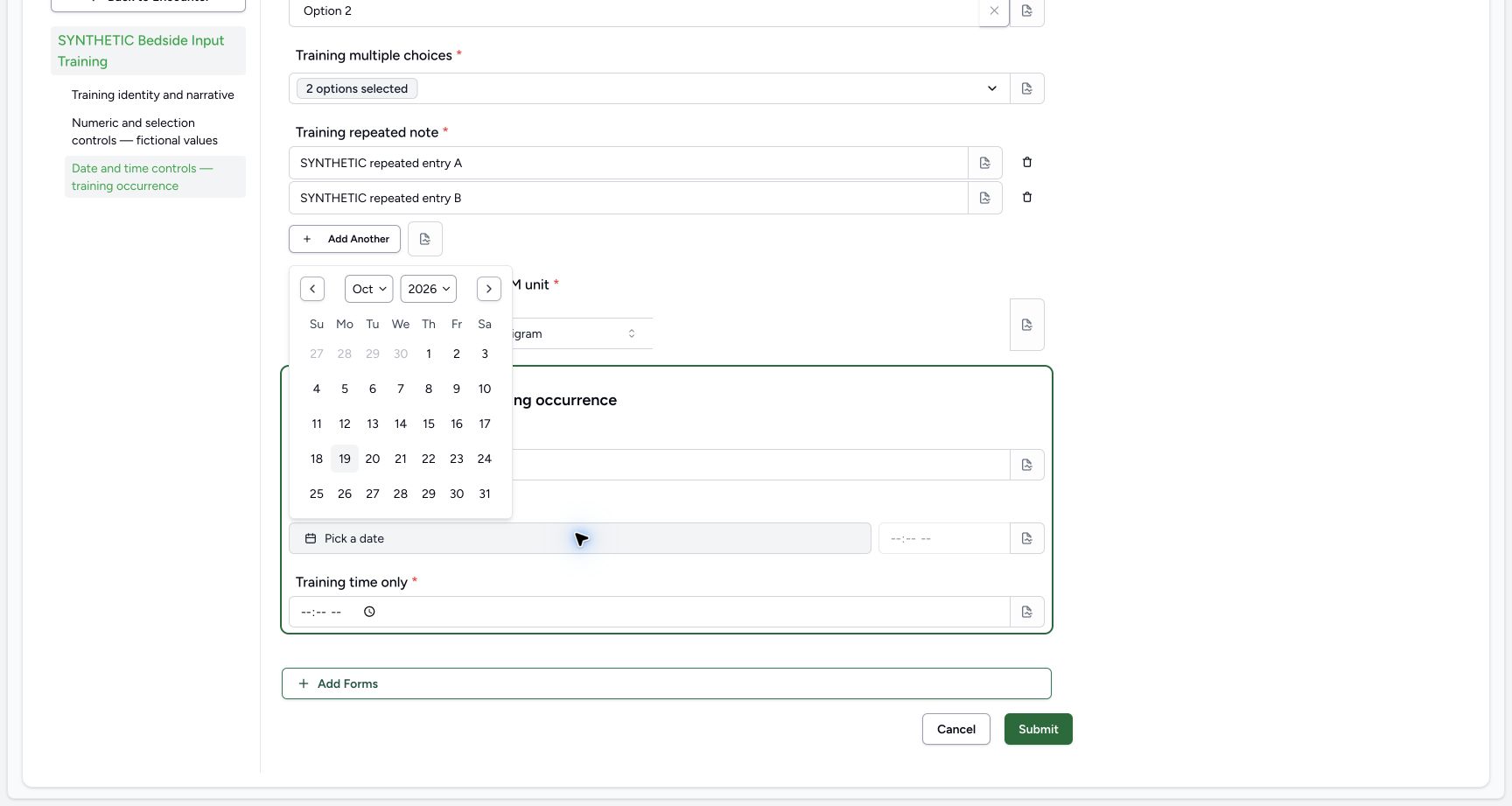Open note icon beside Pick a date row
The width and height of the screenshot is (1512, 806).
(1027, 538)
